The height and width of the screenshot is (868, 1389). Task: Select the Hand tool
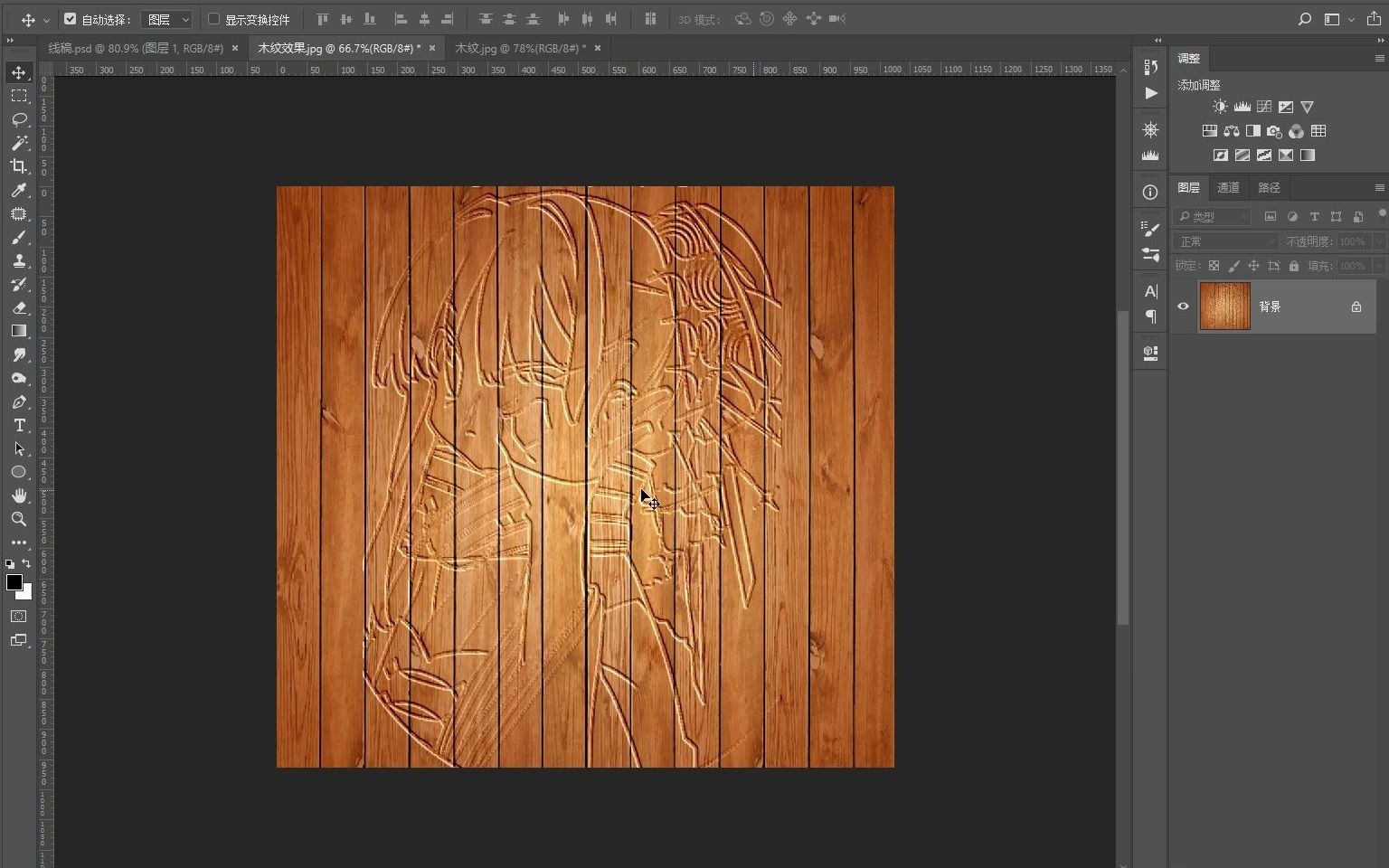(19, 495)
